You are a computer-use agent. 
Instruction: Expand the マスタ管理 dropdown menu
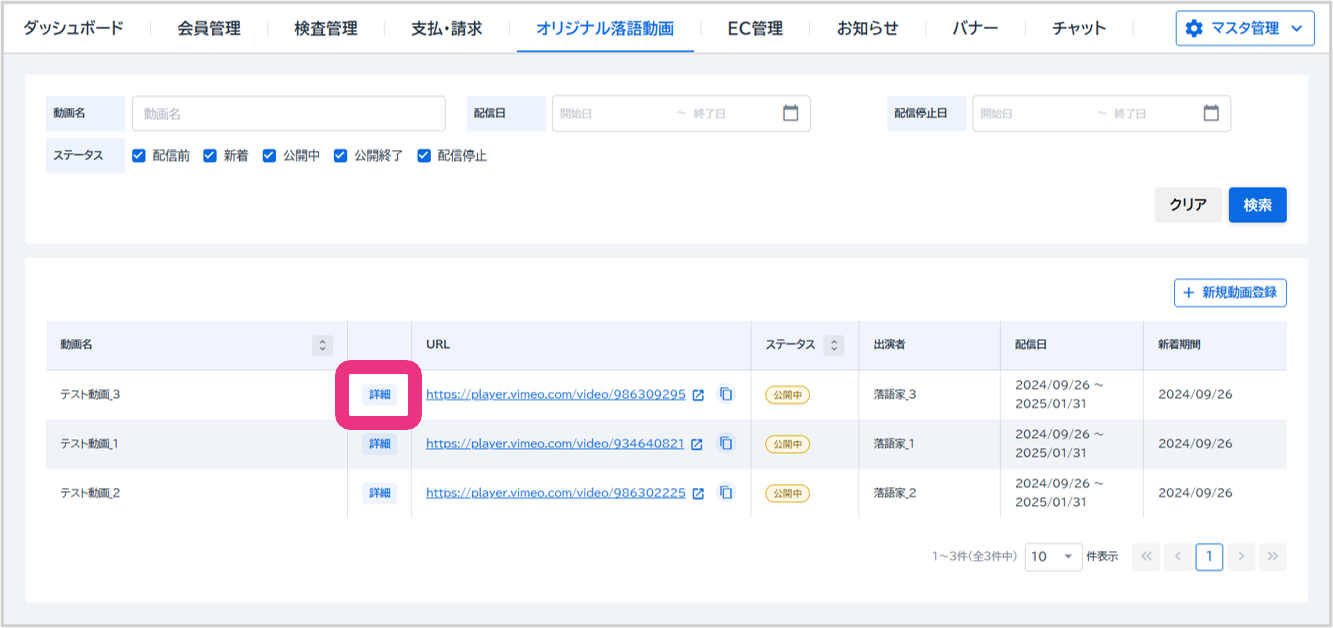point(1244,29)
